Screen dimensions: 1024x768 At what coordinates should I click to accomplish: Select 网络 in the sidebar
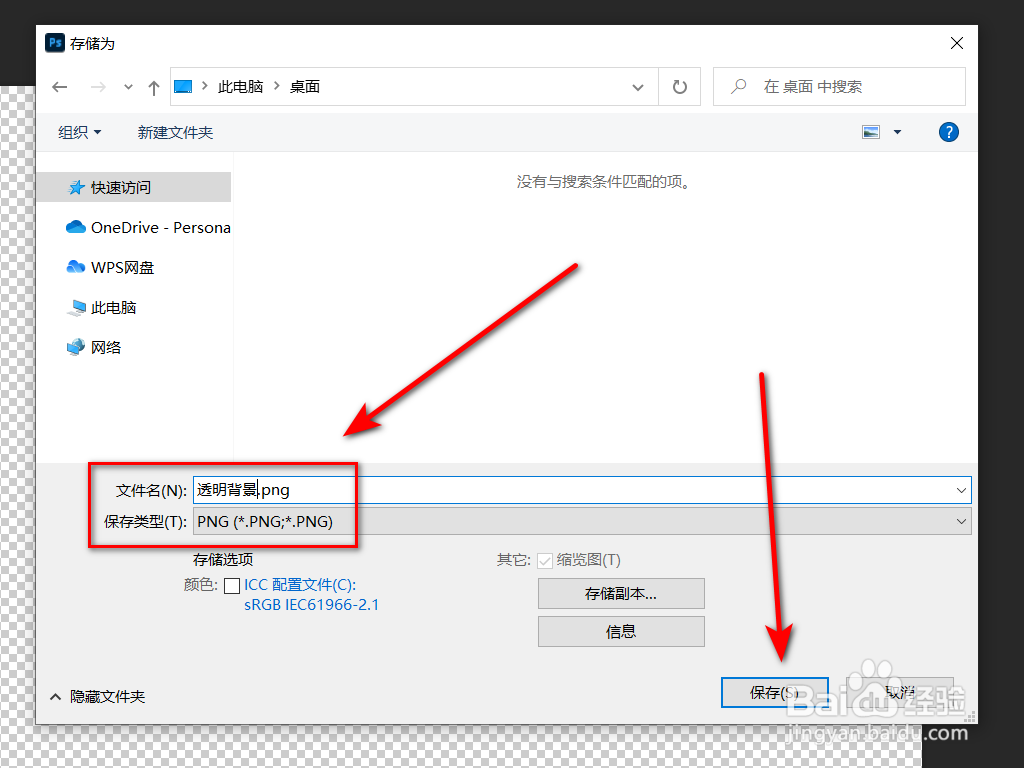pos(93,347)
